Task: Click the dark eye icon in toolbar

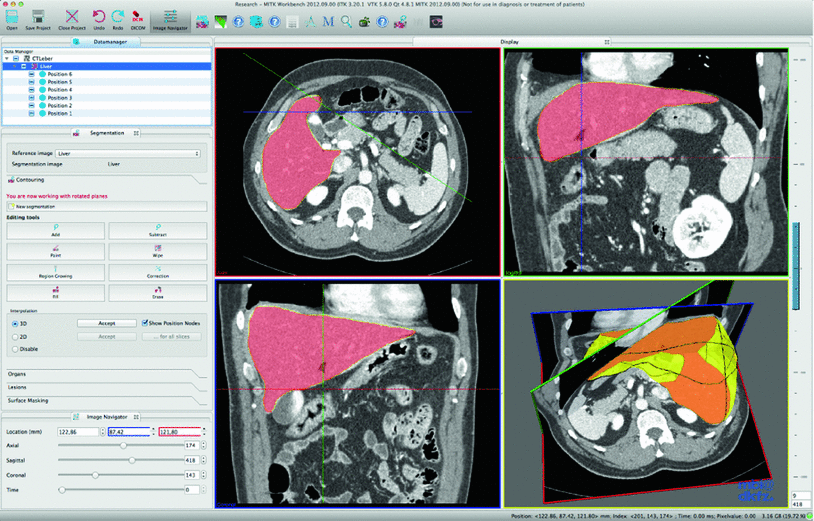Action: [436, 21]
